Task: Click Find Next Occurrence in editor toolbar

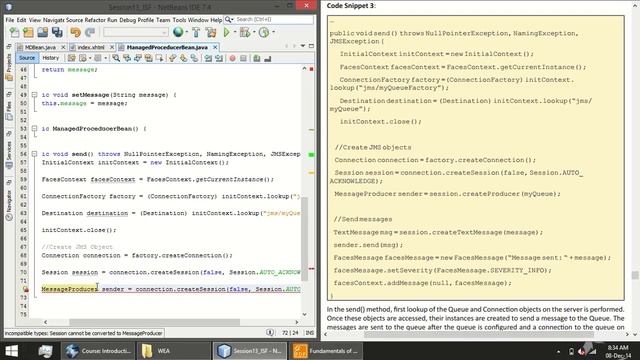Action: click(x=138, y=58)
